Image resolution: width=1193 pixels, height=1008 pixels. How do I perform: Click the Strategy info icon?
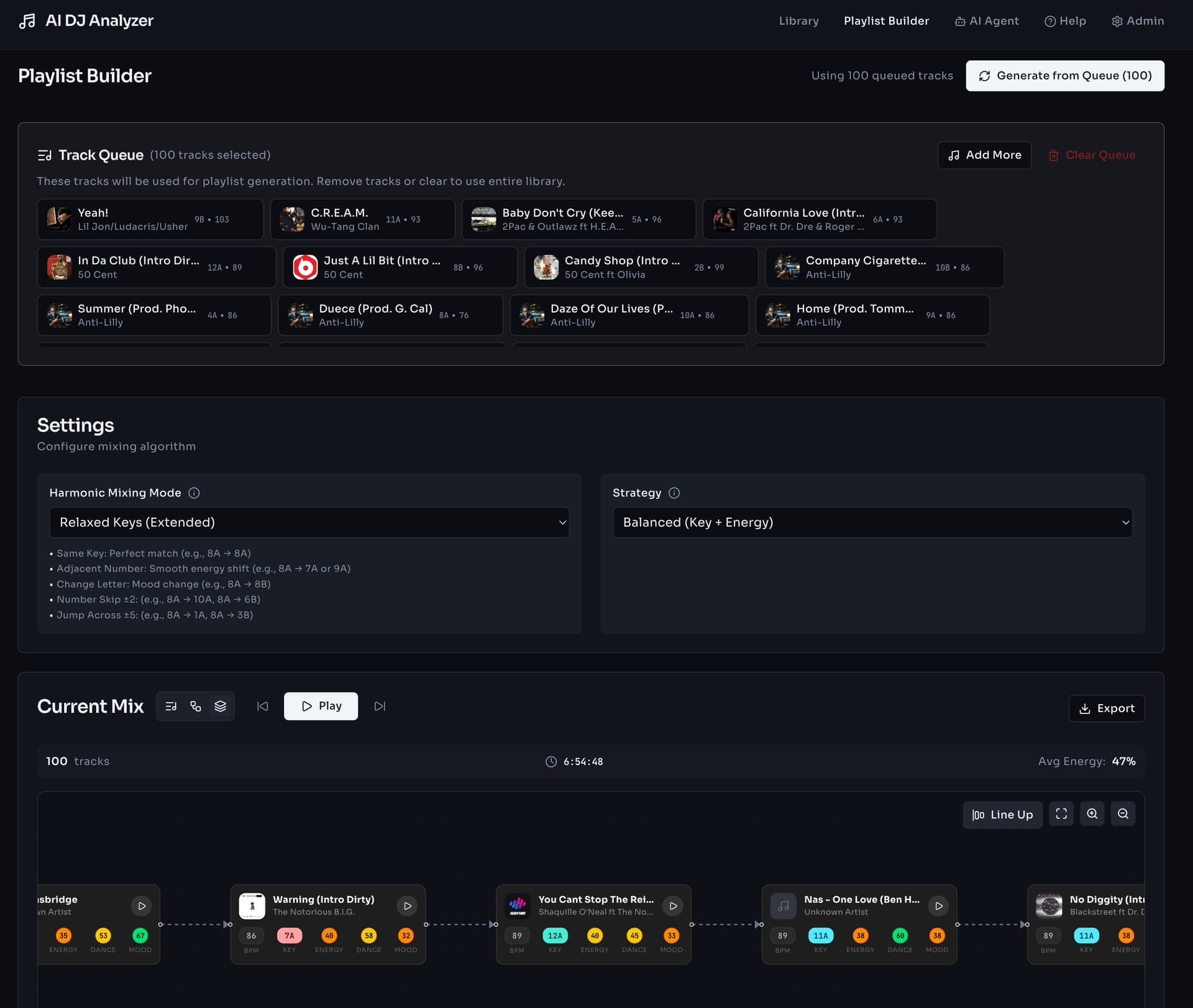tap(674, 493)
